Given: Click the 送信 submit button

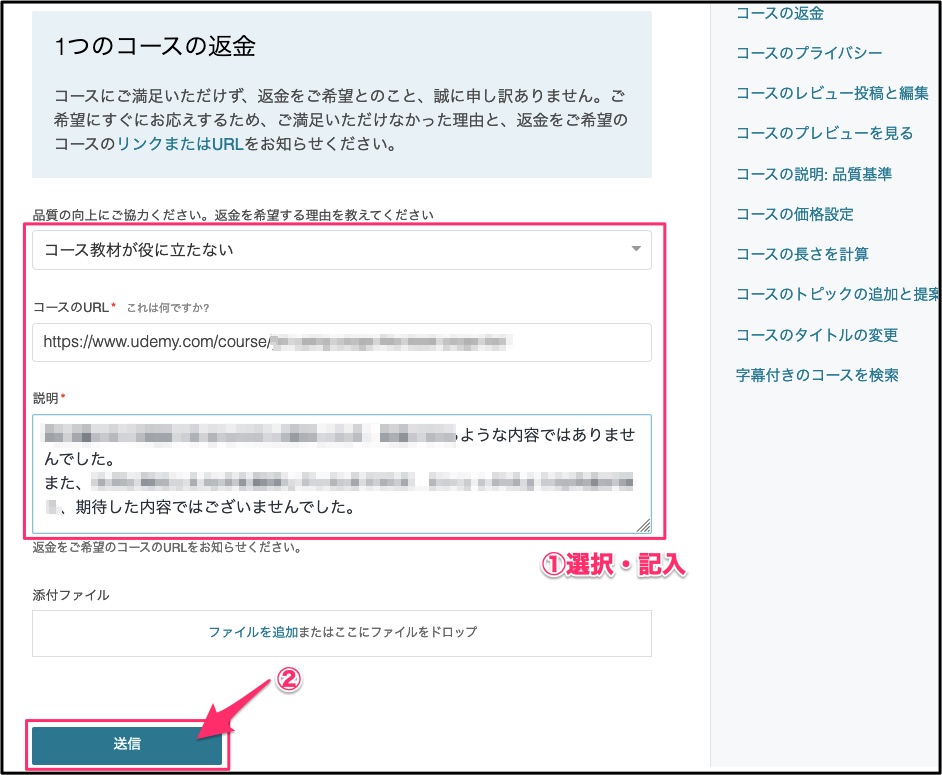Looking at the screenshot, I should pyautogui.click(x=127, y=744).
